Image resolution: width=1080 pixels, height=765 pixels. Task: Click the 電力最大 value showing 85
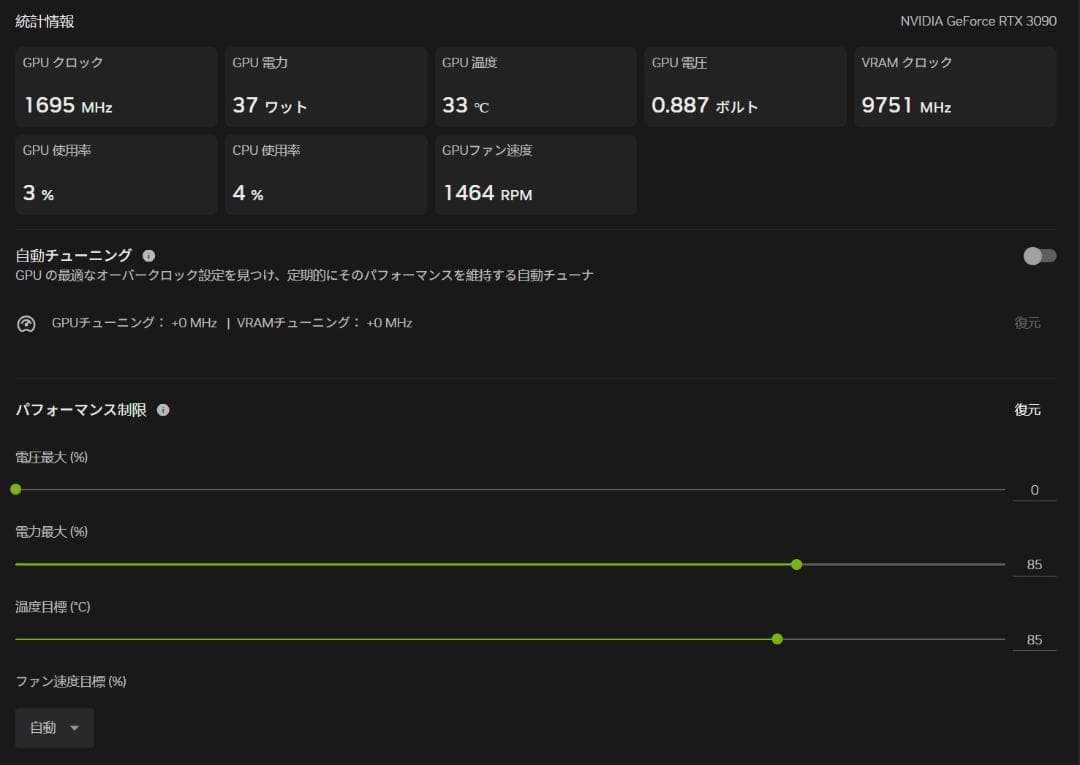click(x=1034, y=564)
